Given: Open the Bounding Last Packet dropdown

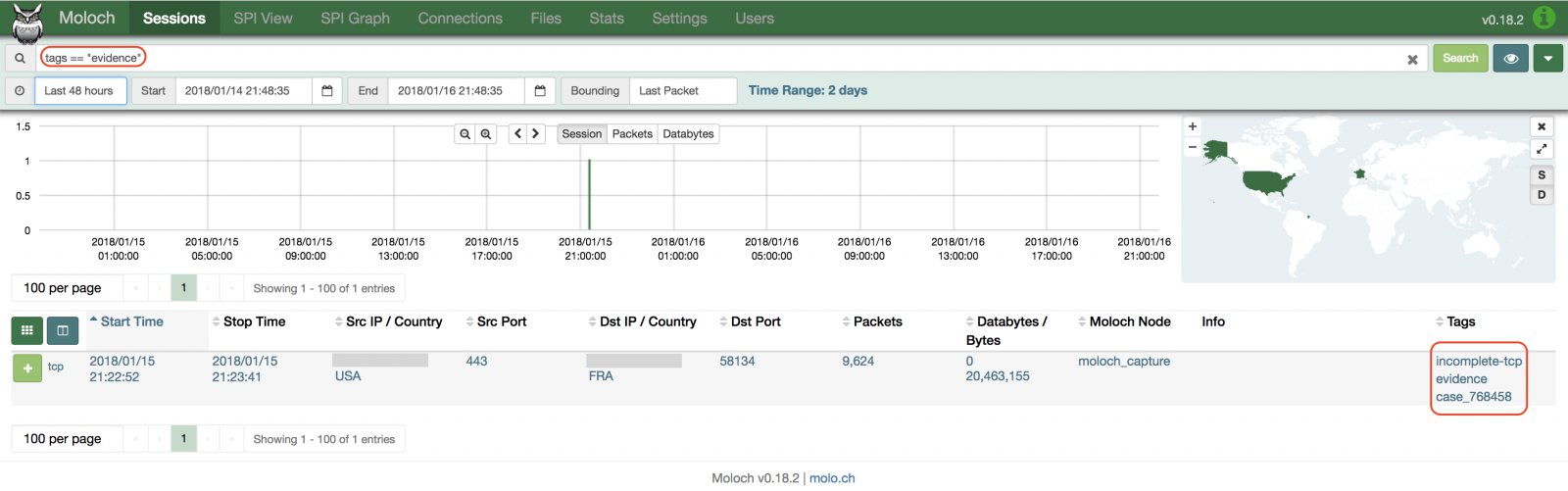Looking at the screenshot, I should [x=683, y=90].
